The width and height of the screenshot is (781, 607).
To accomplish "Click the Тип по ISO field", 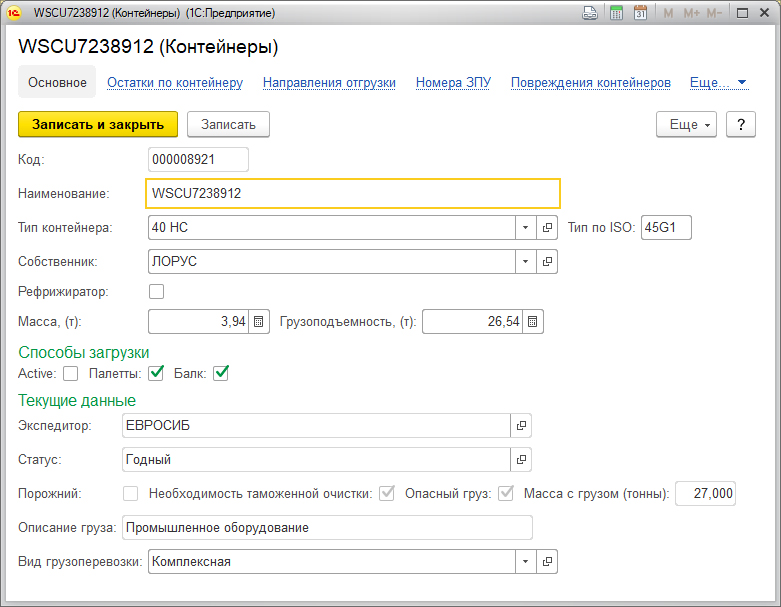I will (x=666, y=228).
